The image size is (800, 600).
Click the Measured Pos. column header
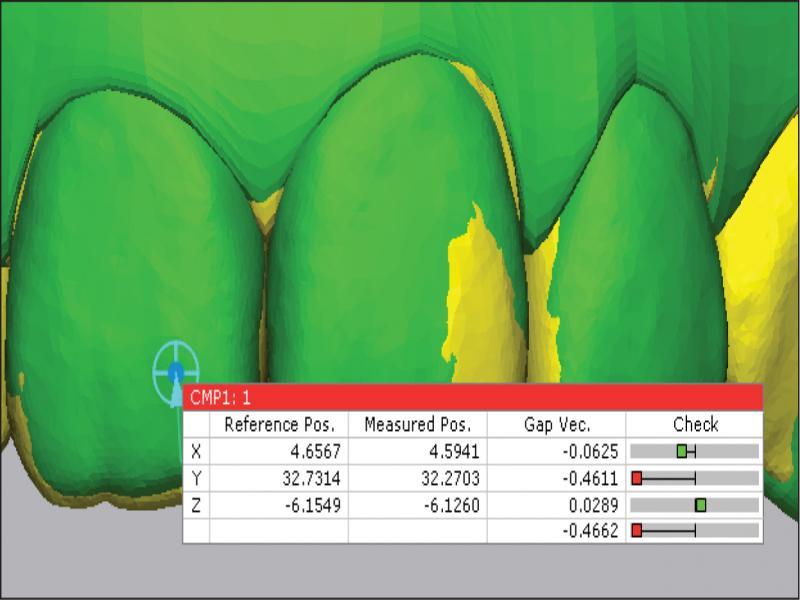tap(417, 424)
